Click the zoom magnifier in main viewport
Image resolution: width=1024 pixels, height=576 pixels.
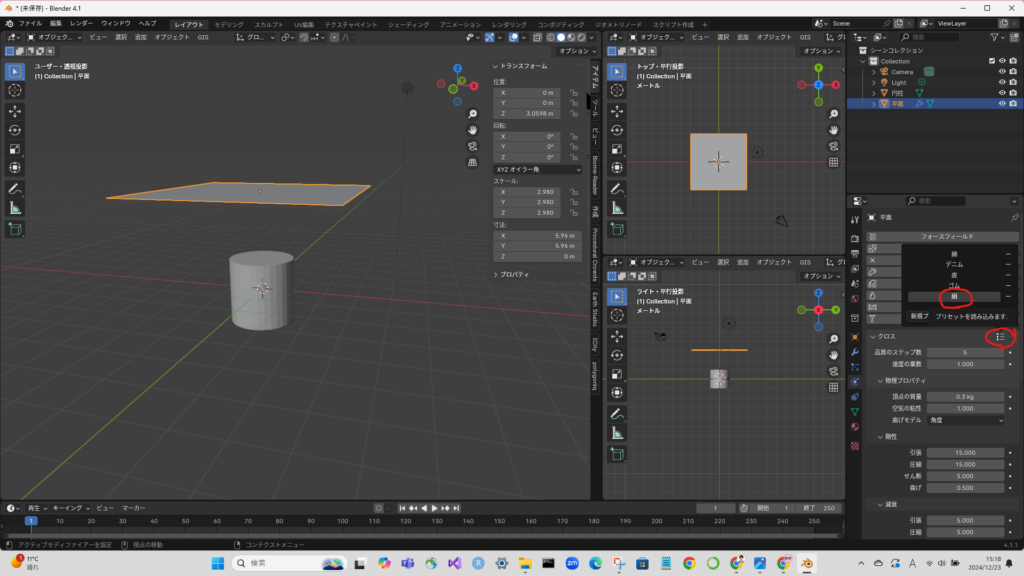[x=472, y=113]
